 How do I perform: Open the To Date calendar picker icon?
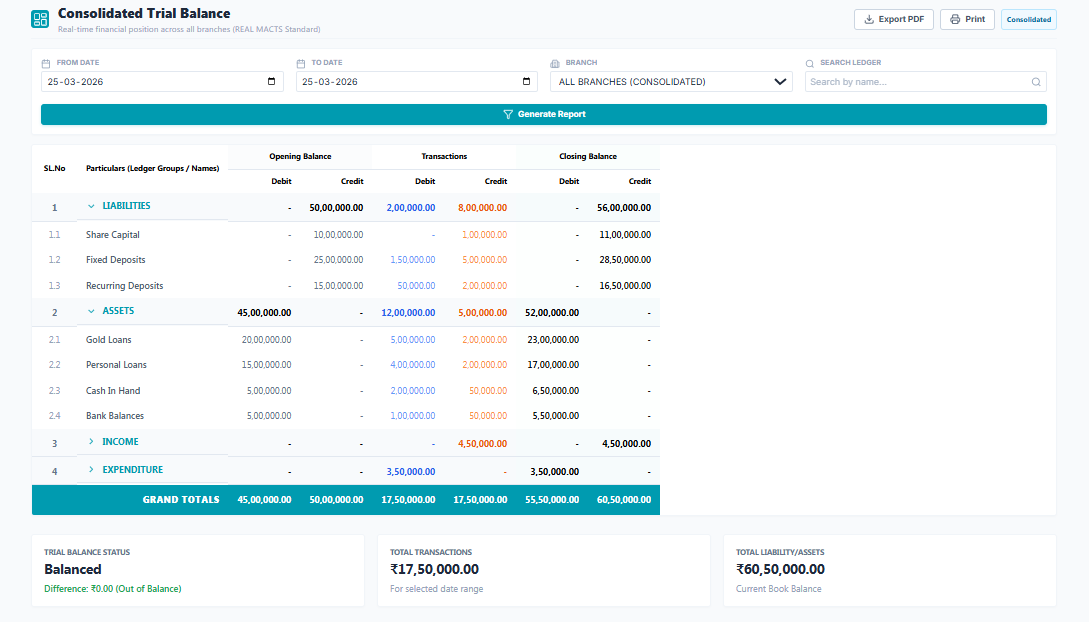pos(527,82)
